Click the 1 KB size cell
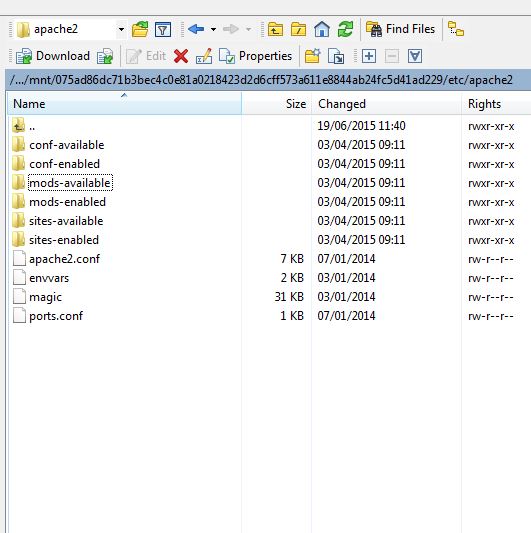The height and width of the screenshot is (533, 531). pyautogui.click(x=292, y=316)
